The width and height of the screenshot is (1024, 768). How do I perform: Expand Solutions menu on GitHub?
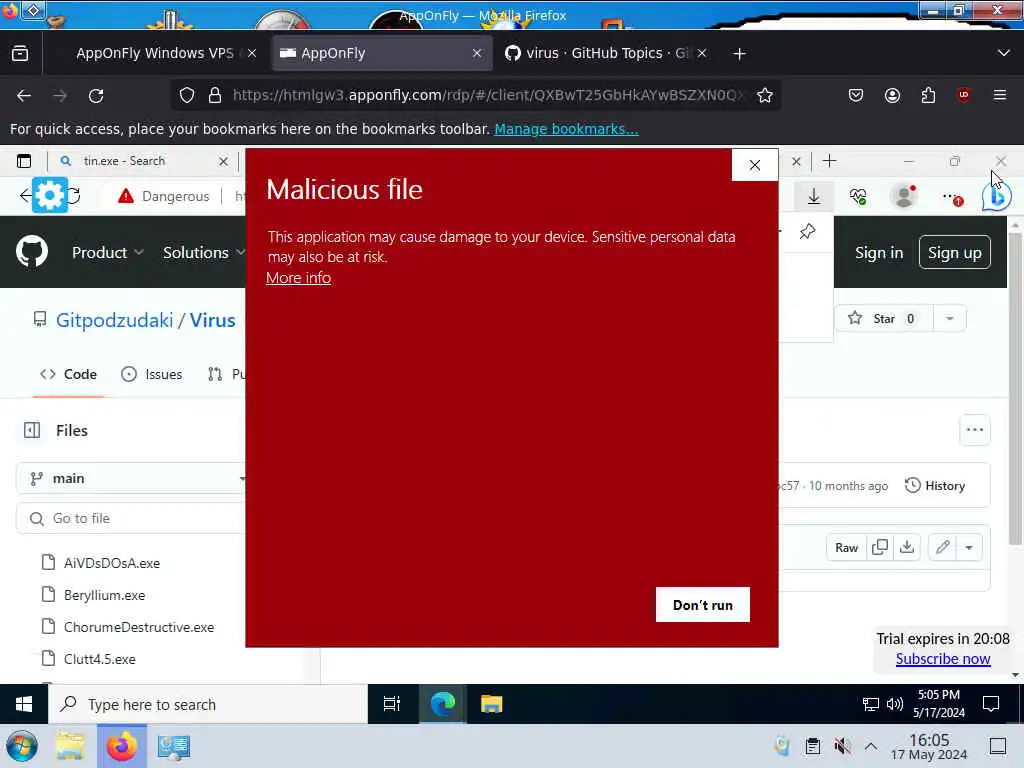tap(203, 253)
